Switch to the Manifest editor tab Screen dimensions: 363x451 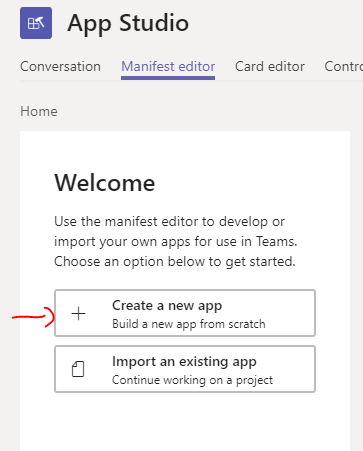point(168,66)
